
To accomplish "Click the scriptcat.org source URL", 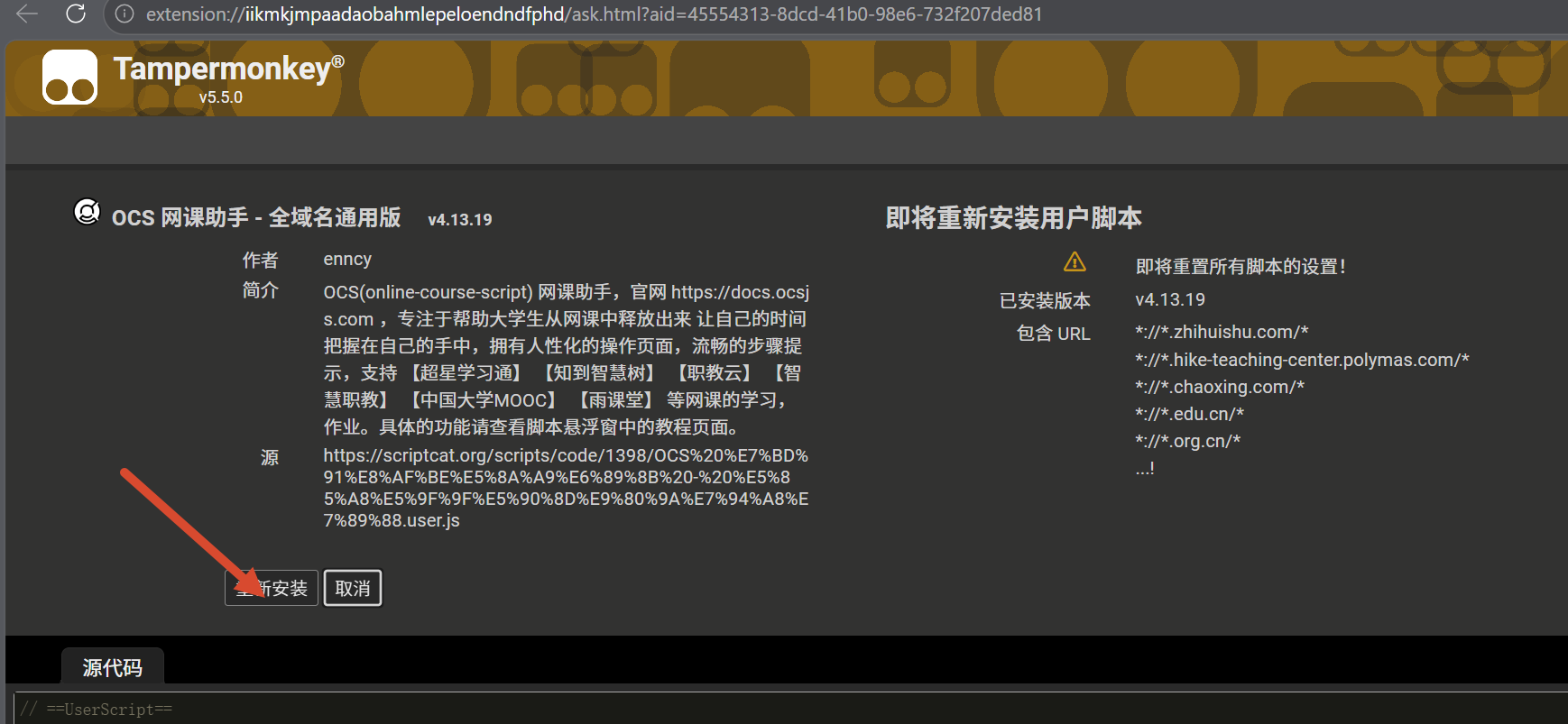I will [x=566, y=488].
